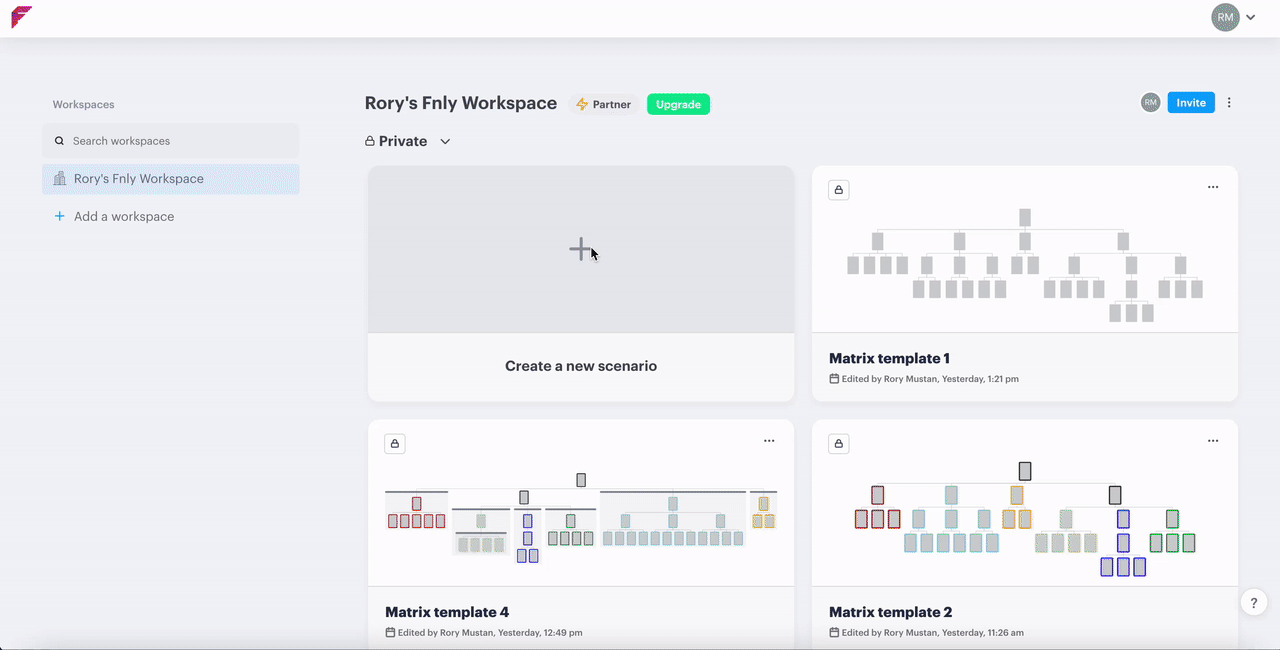Click the Partner badge
Viewport: 1280px width, 650px height.
pyautogui.click(x=604, y=104)
